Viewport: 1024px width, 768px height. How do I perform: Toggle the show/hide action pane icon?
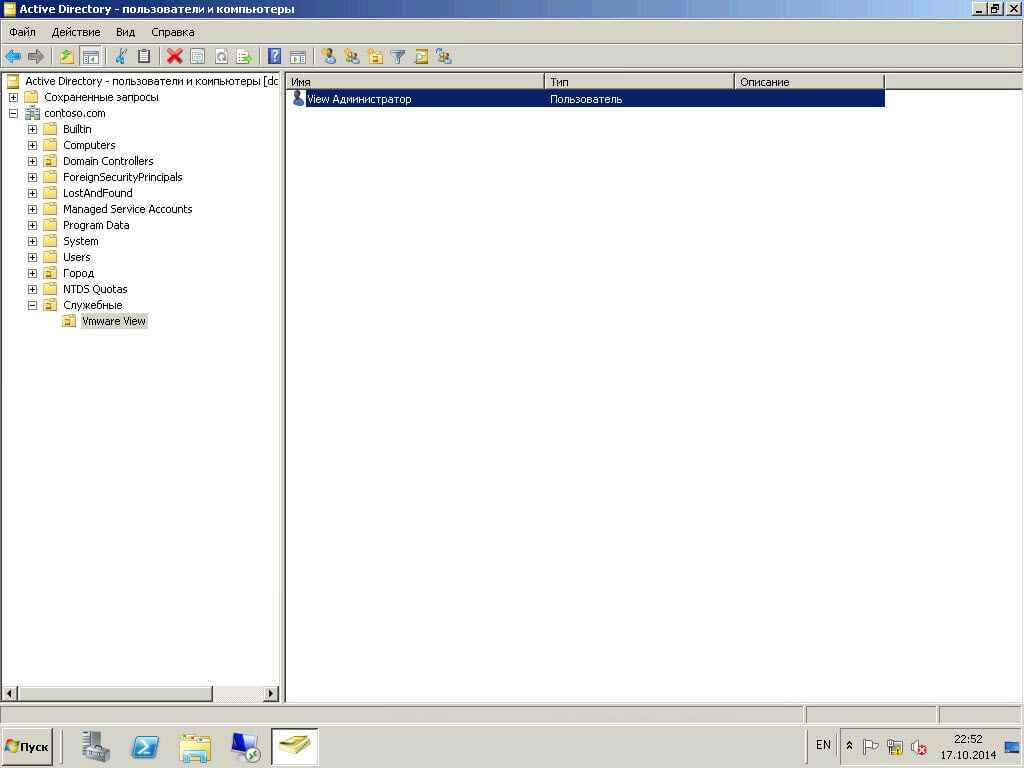click(298, 57)
